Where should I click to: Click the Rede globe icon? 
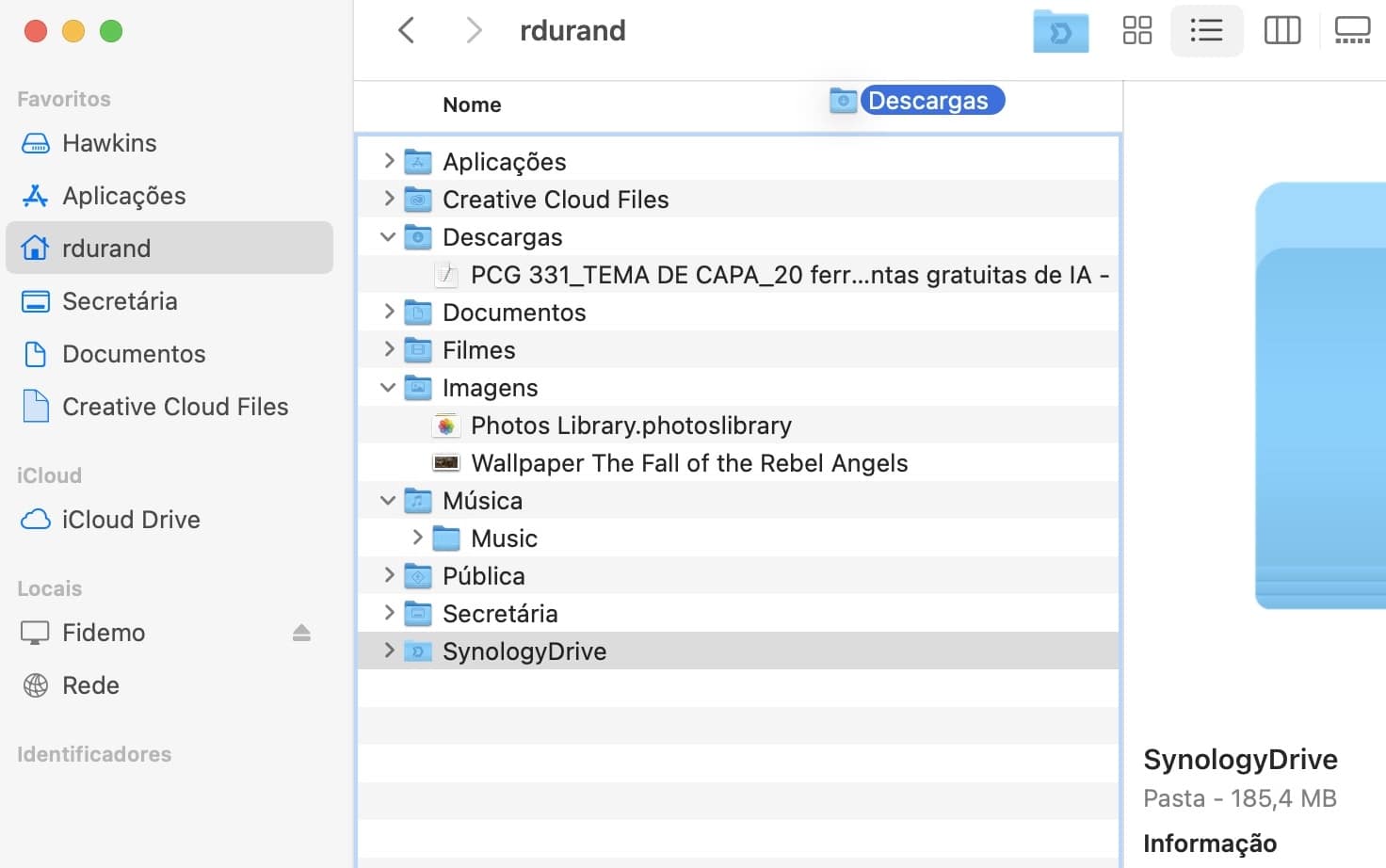(x=35, y=685)
